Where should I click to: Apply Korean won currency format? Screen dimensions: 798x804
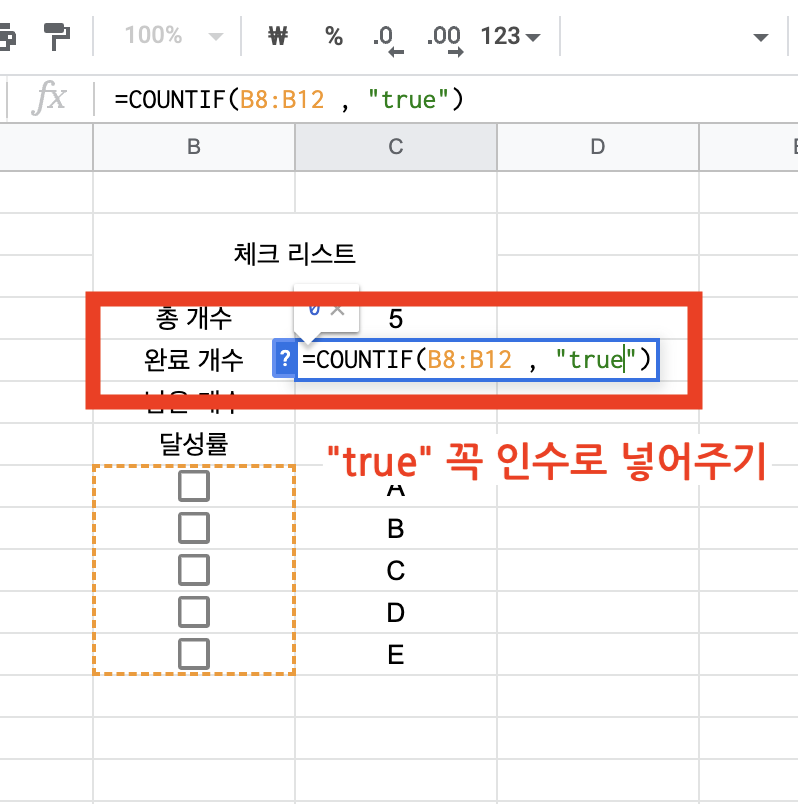click(x=278, y=36)
